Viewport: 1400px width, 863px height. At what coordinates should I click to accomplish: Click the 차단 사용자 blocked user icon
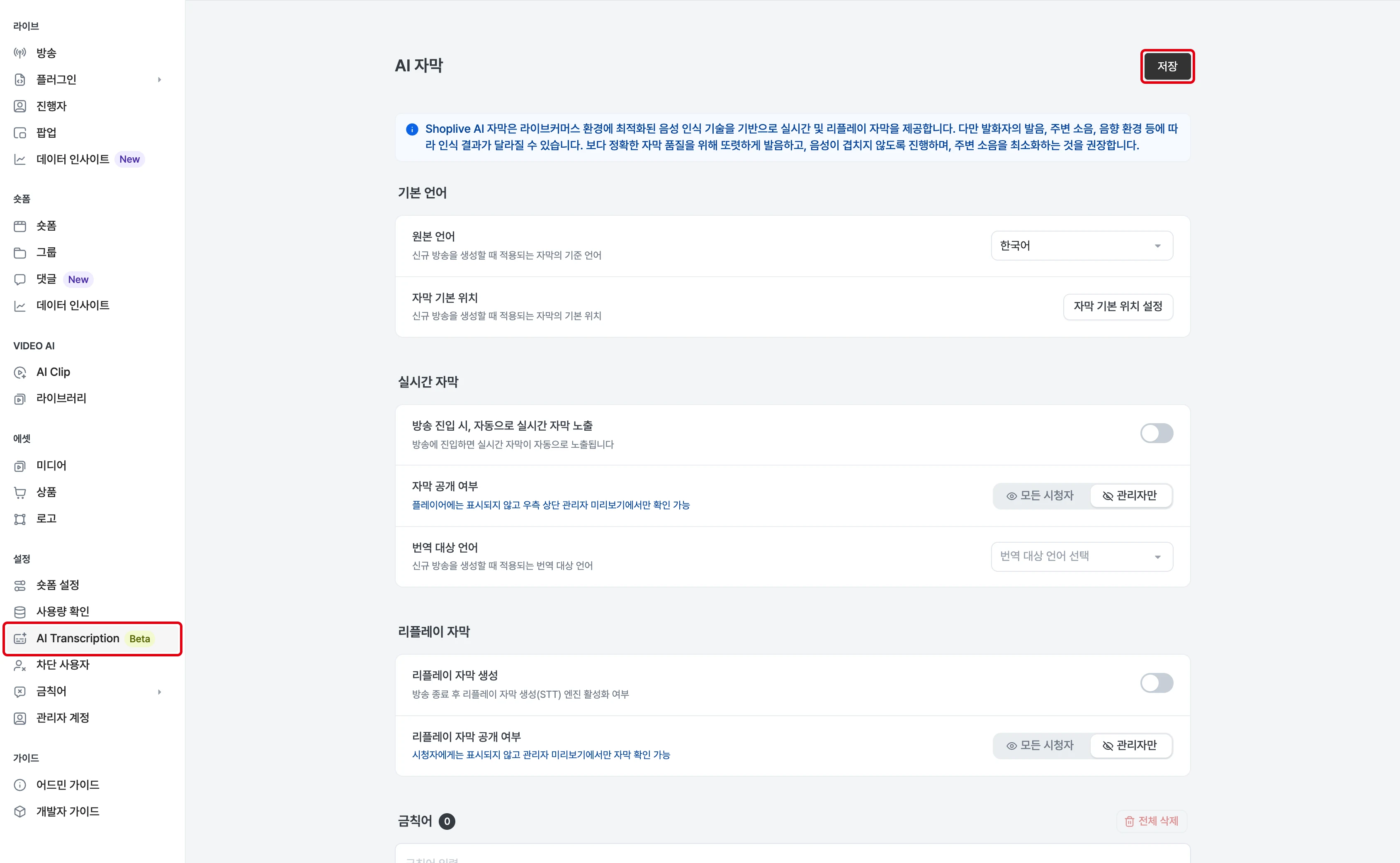pos(20,665)
